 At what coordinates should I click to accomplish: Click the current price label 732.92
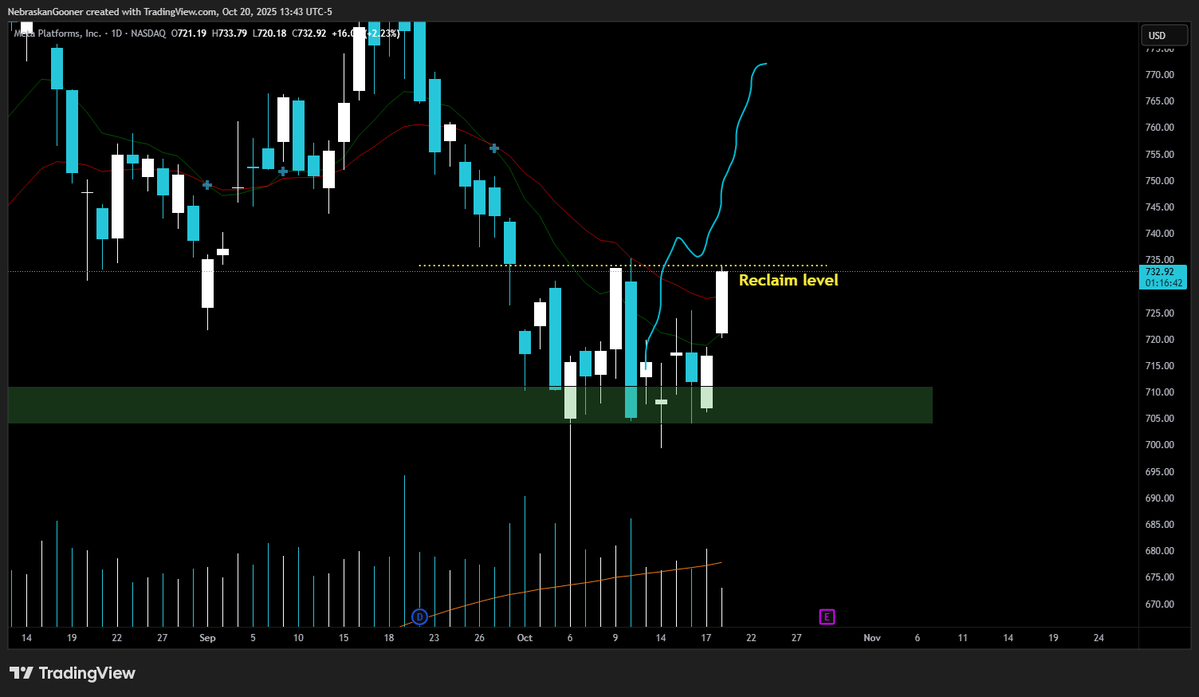tap(1159, 272)
